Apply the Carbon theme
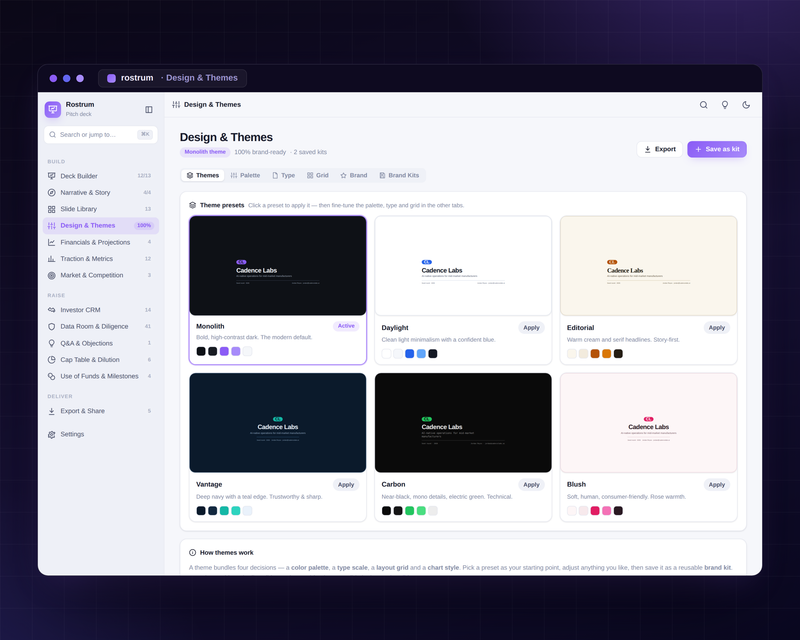Viewport: 800px width, 640px height. [531, 485]
